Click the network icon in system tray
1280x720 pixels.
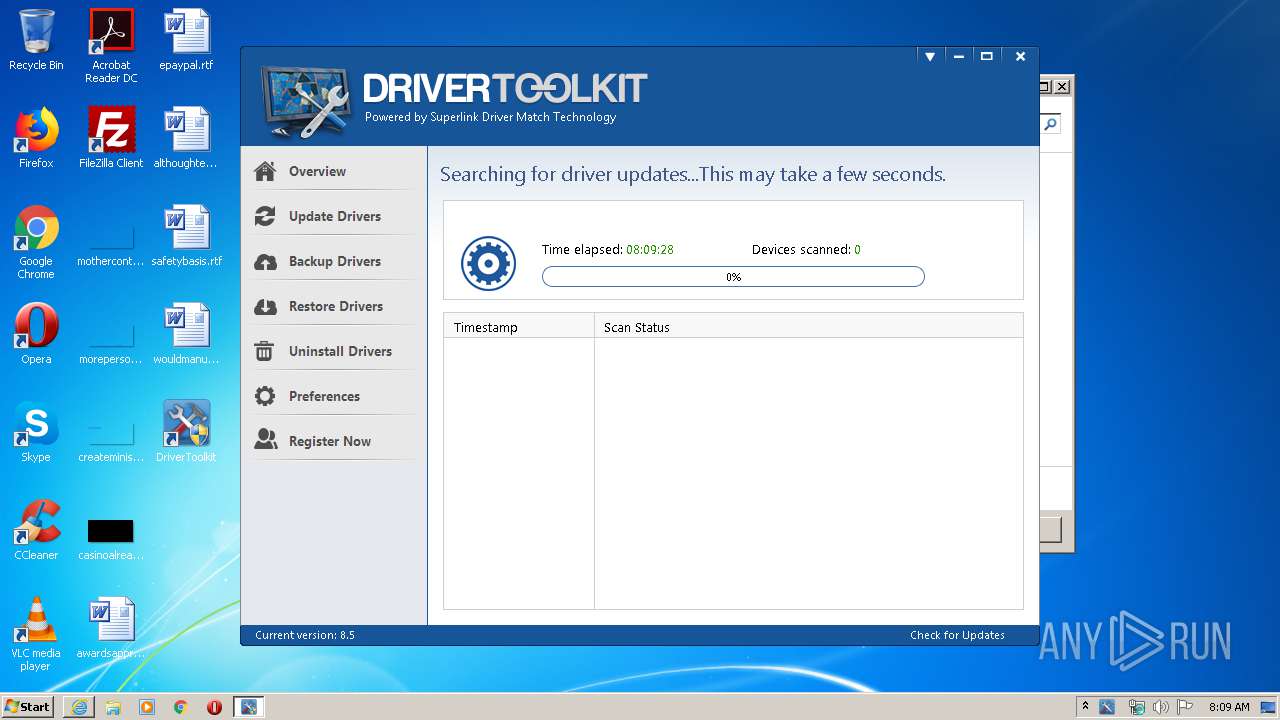[x=1136, y=707]
